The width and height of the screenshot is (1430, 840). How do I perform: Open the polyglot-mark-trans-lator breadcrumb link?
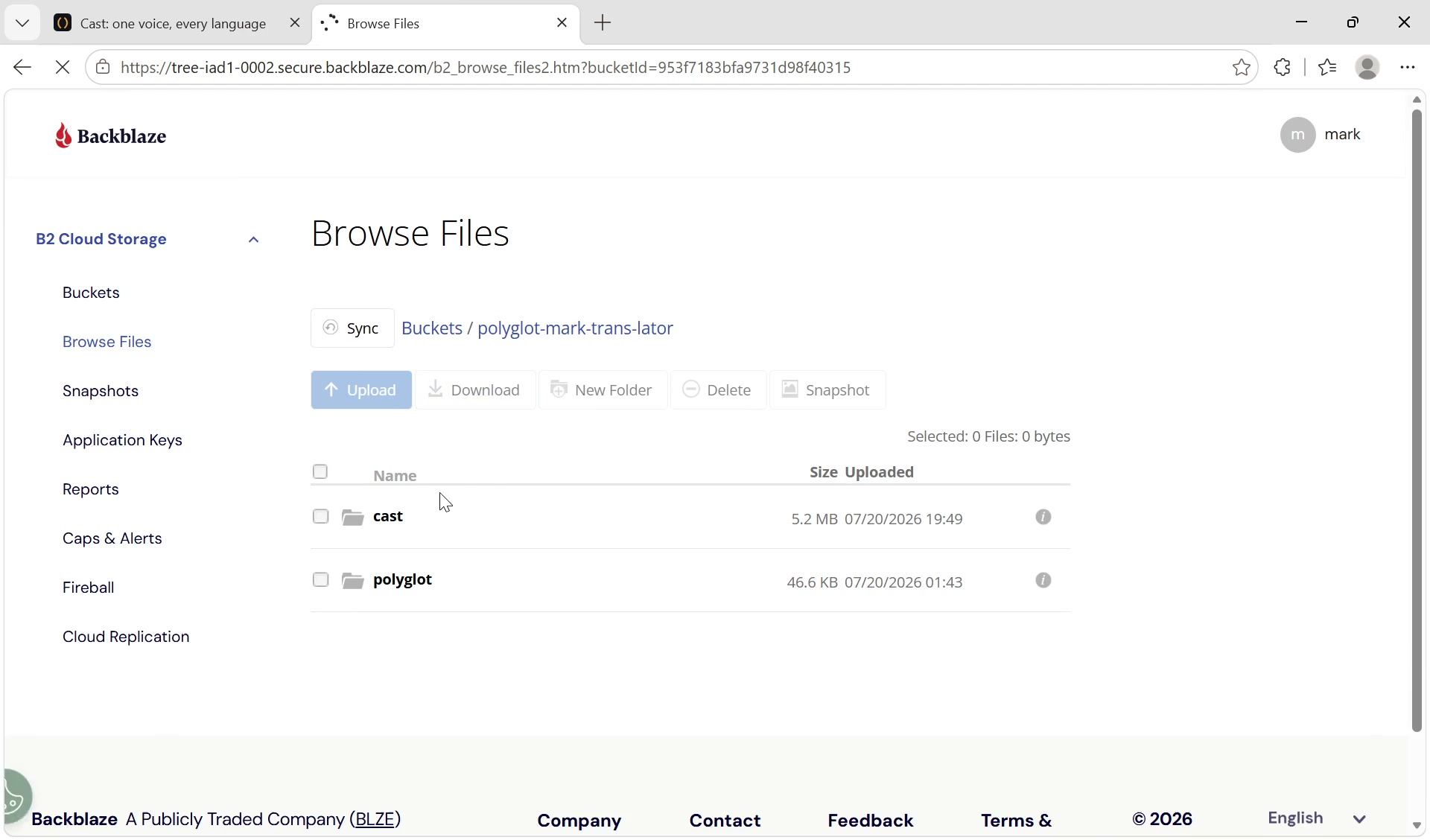tap(575, 328)
